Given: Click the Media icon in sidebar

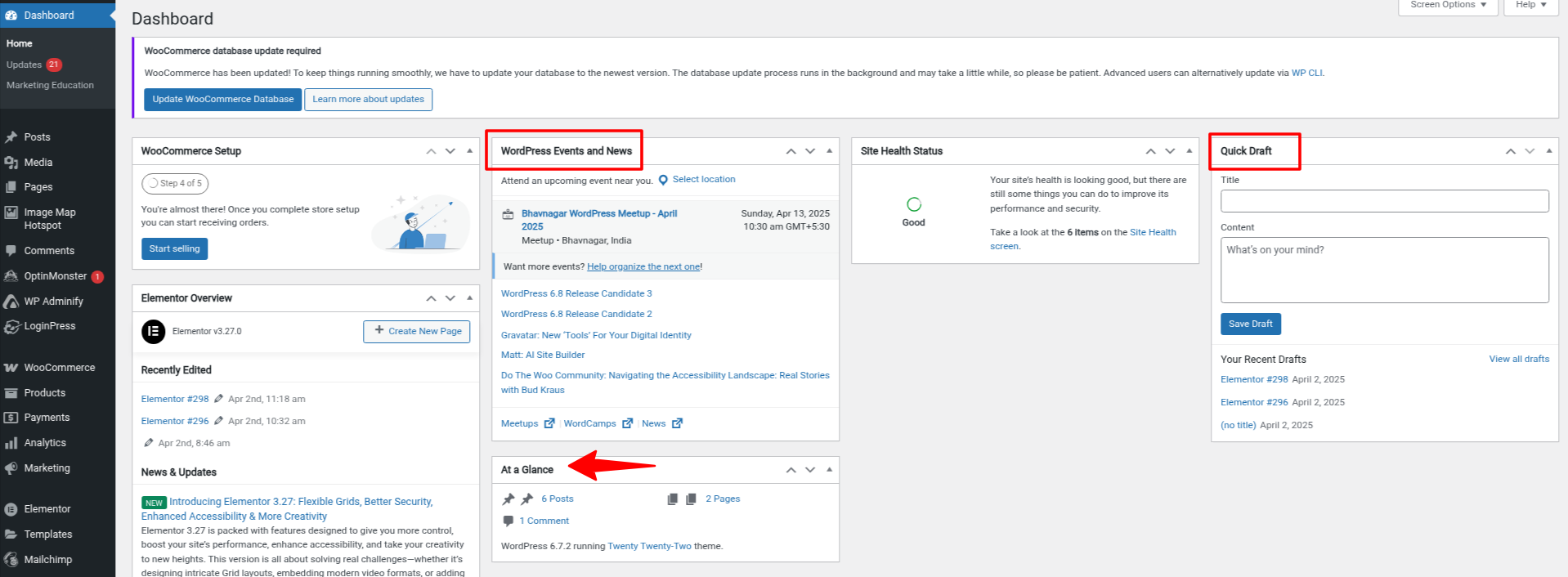Looking at the screenshot, I should click(x=11, y=163).
